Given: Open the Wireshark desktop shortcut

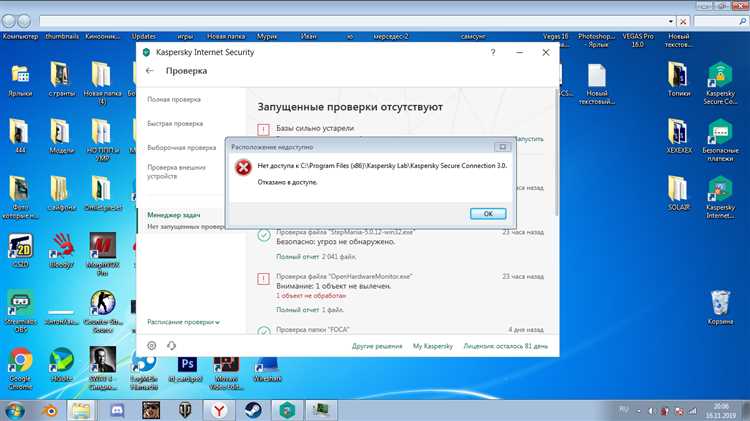Looking at the screenshot, I should click(267, 369).
